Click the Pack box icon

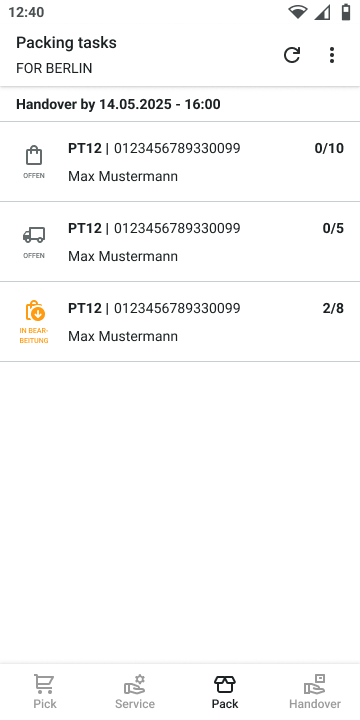pos(225,684)
